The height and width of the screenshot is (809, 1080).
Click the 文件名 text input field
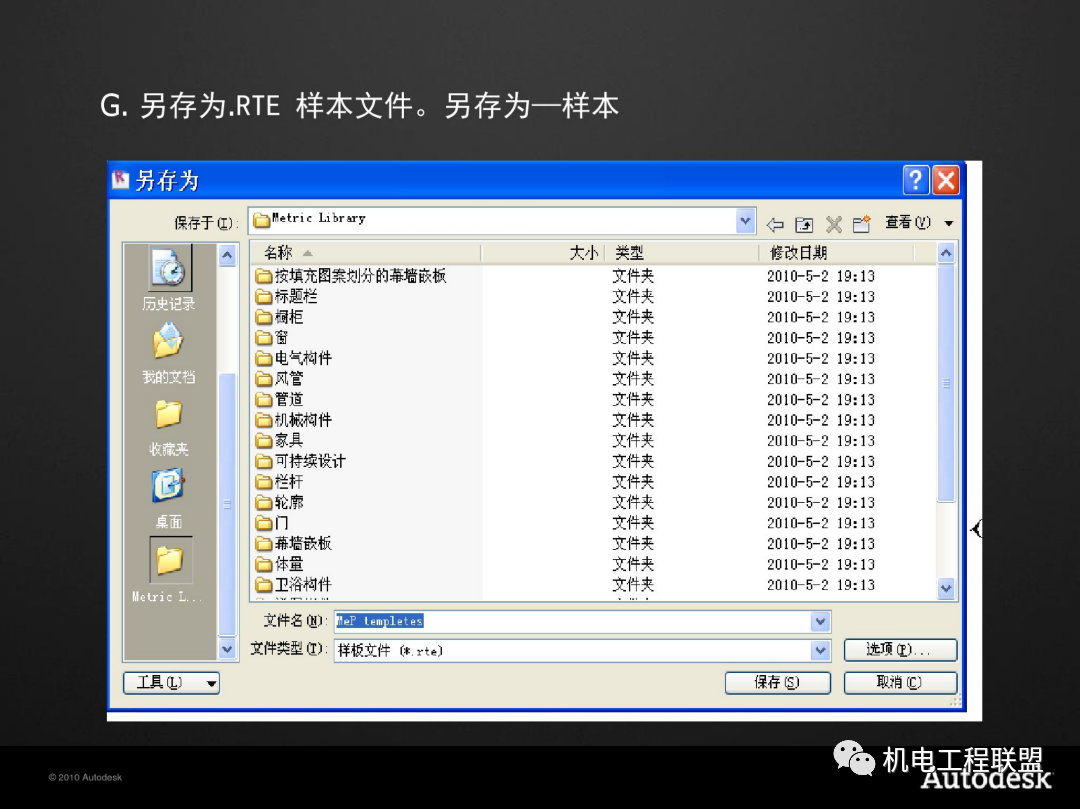pos(573,622)
